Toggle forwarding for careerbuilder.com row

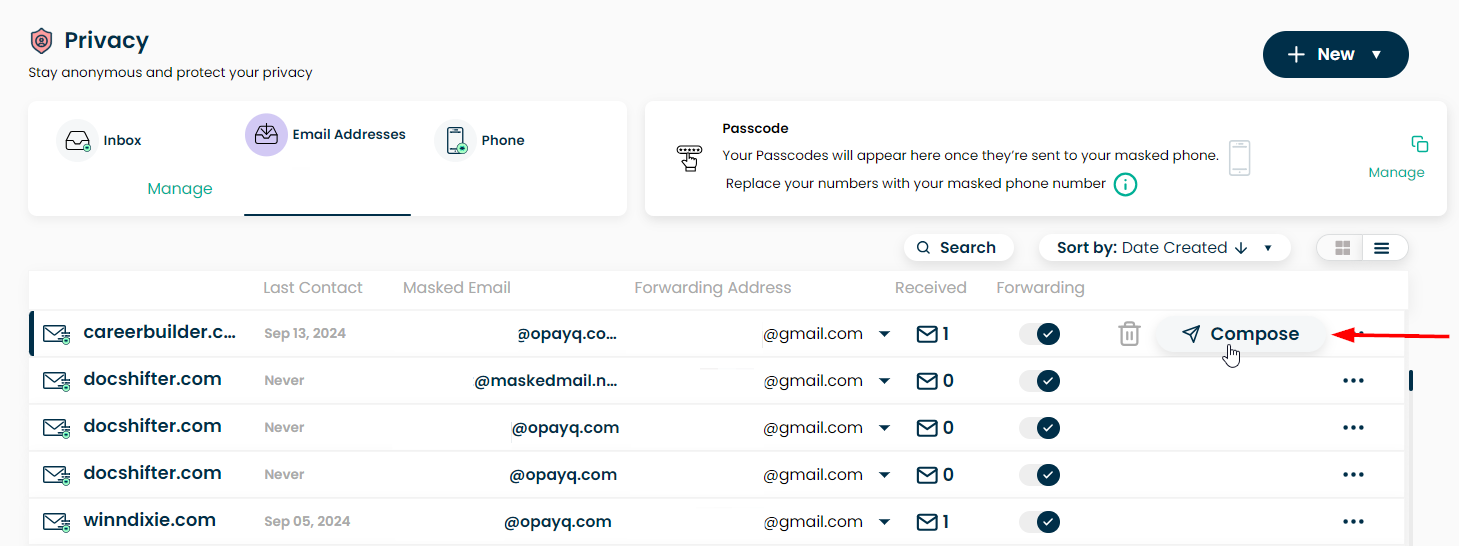tap(1040, 334)
